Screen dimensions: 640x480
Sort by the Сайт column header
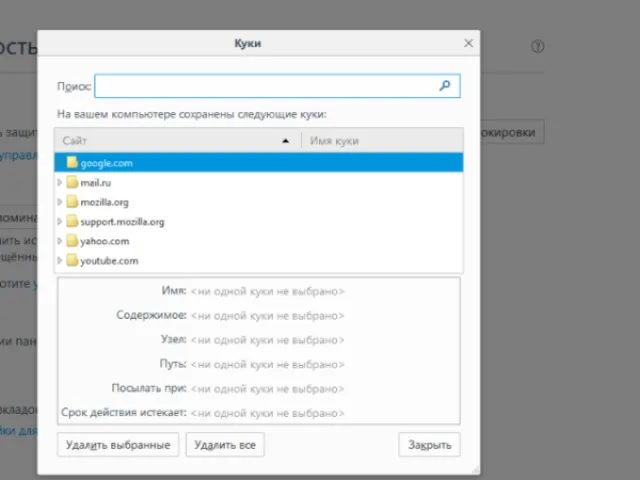click(x=178, y=140)
